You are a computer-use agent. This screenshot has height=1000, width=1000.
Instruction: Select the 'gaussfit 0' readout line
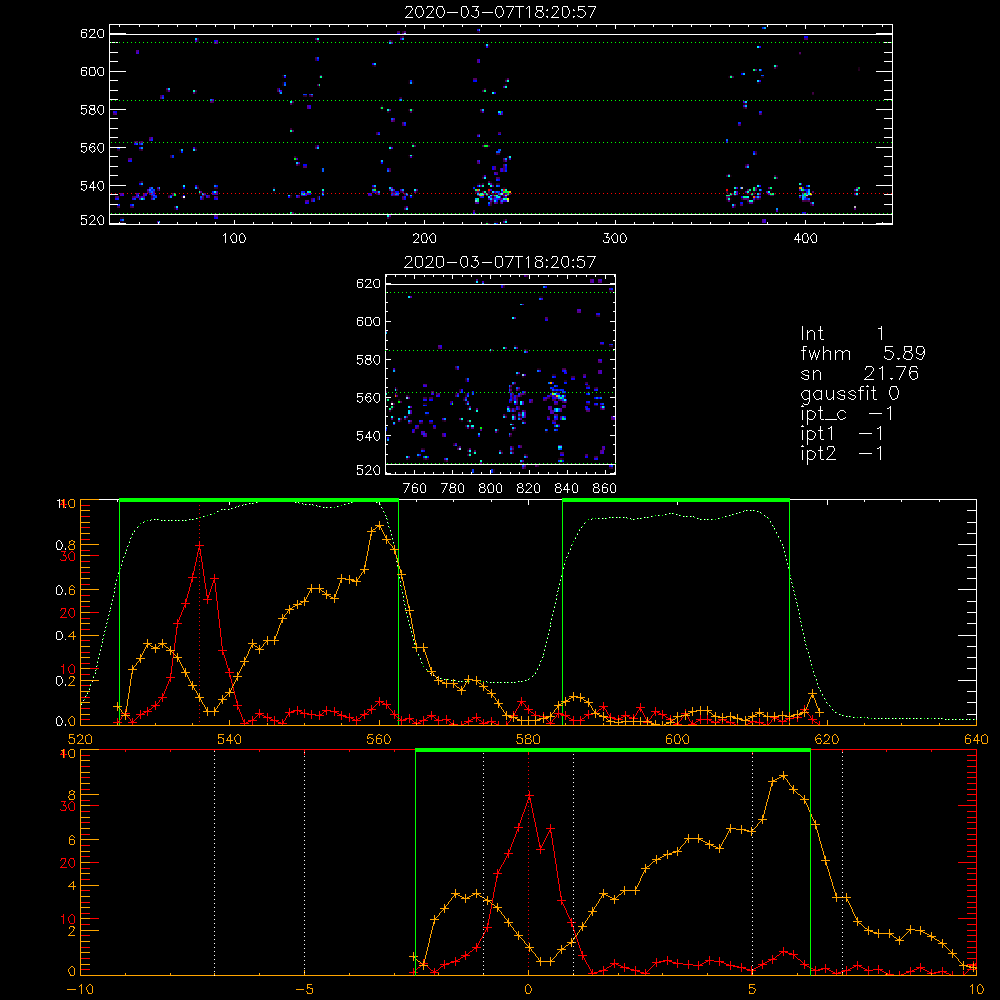850,393
